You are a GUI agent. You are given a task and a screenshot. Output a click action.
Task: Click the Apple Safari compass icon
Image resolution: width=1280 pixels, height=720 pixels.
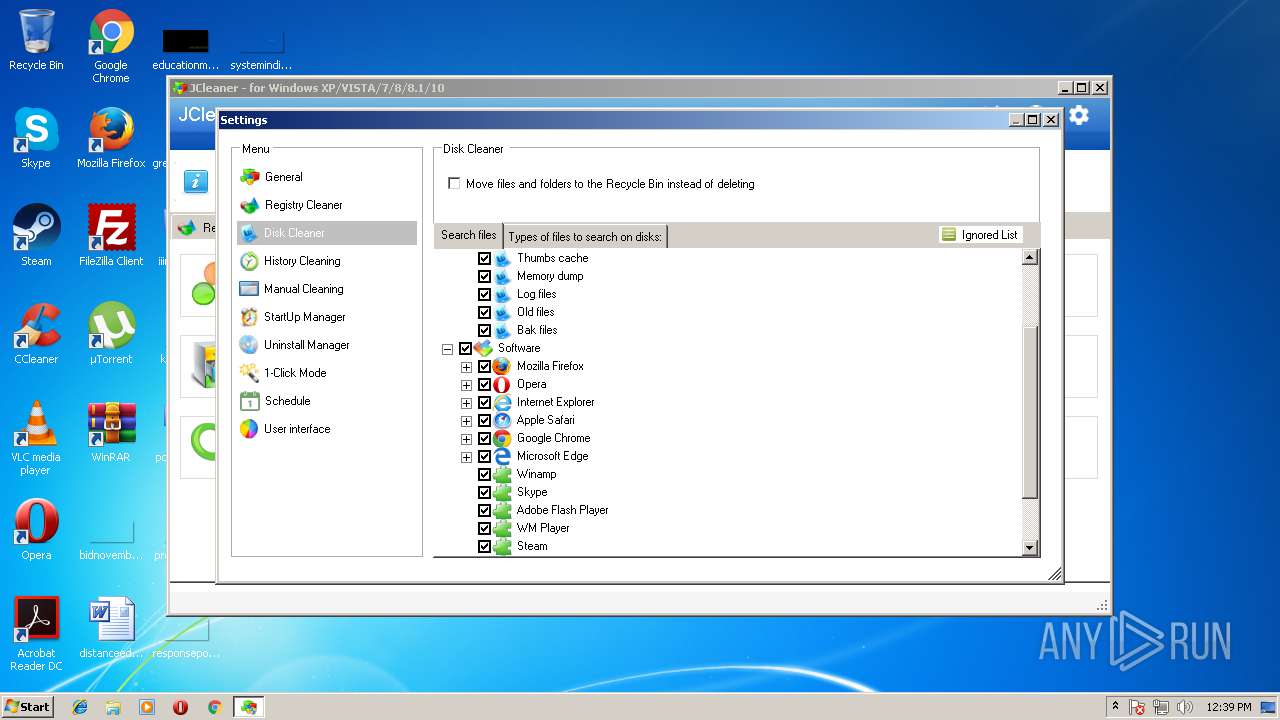coord(502,420)
